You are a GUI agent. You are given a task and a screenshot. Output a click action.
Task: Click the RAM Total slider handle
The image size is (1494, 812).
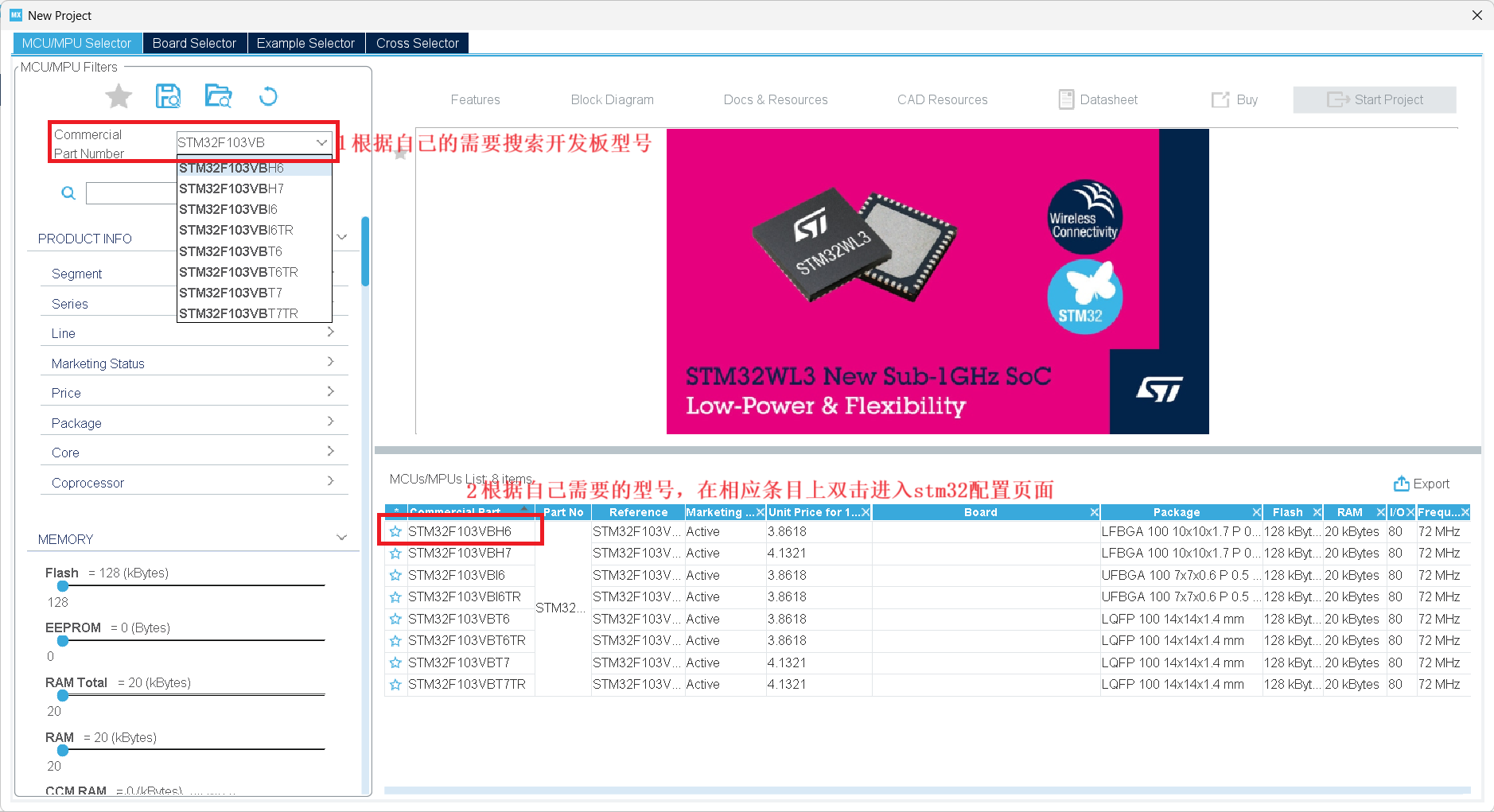point(62,695)
